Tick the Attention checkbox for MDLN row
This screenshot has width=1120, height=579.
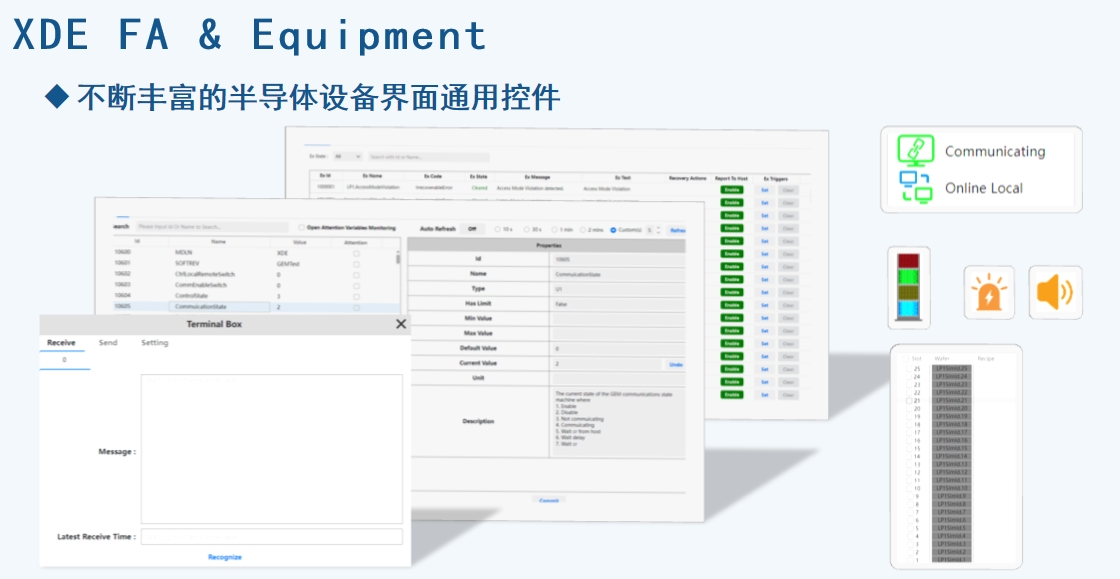pos(356,253)
